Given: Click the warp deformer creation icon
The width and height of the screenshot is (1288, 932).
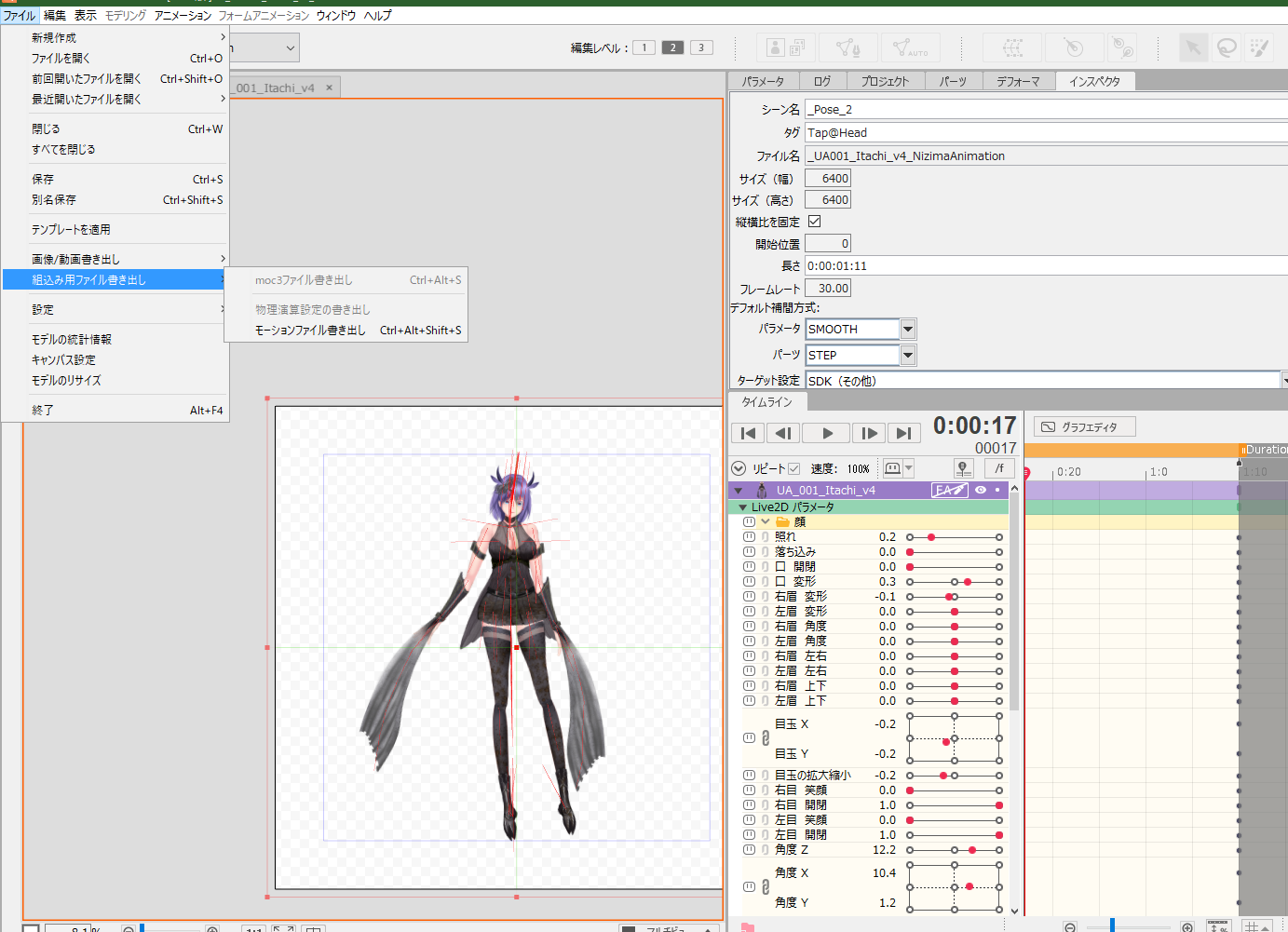Looking at the screenshot, I should [1012, 47].
